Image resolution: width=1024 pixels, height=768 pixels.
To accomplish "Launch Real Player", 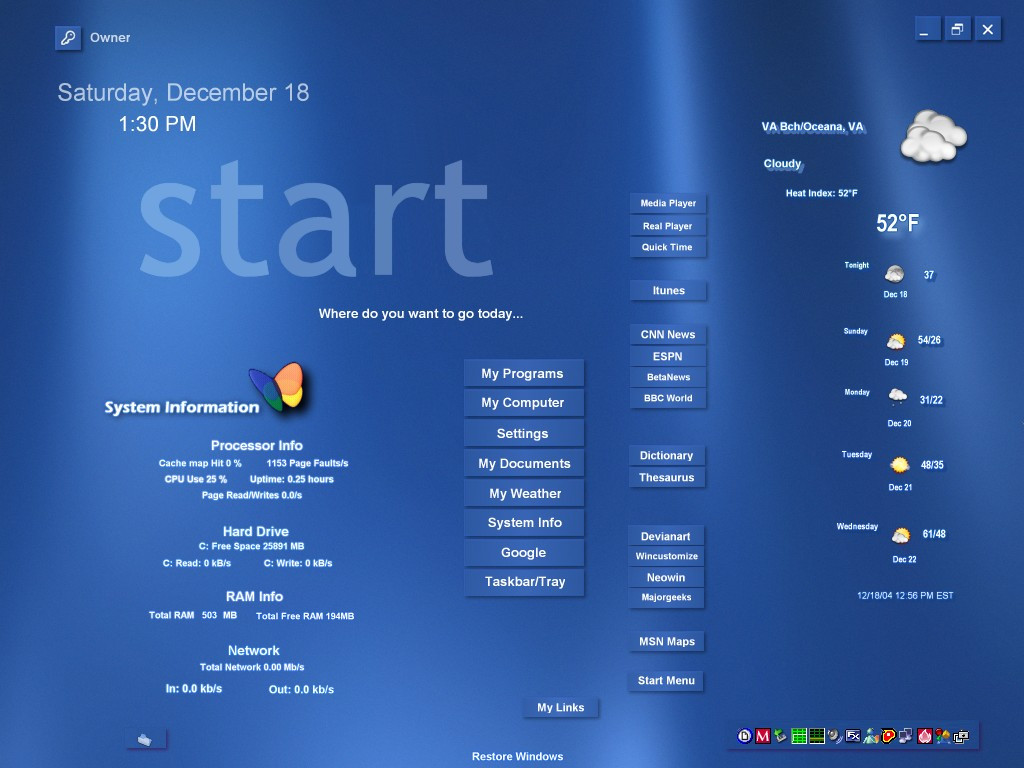I will [x=668, y=226].
